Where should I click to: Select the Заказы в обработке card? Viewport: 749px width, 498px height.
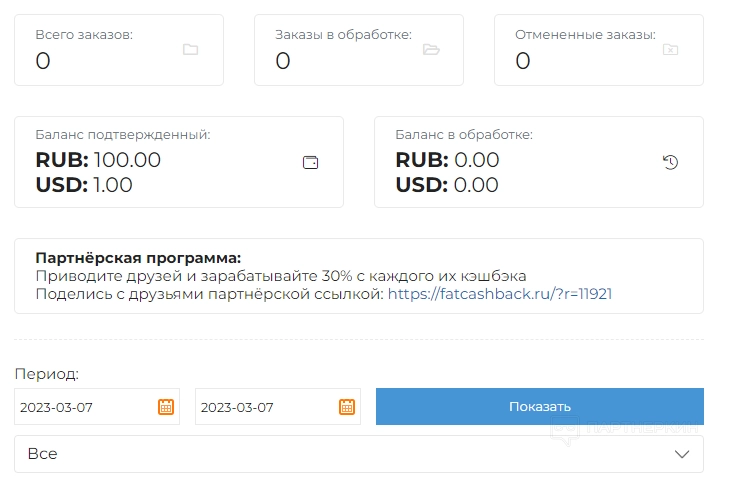coord(359,50)
